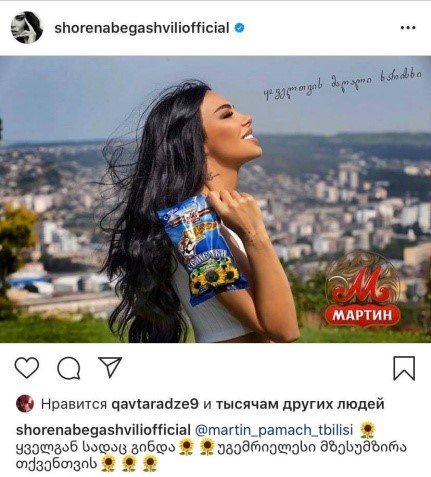Image resolution: width=431 pixels, height=477 pixels.
Task: Open the small avatar of liker qavtaradze9
Action: coord(25,404)
